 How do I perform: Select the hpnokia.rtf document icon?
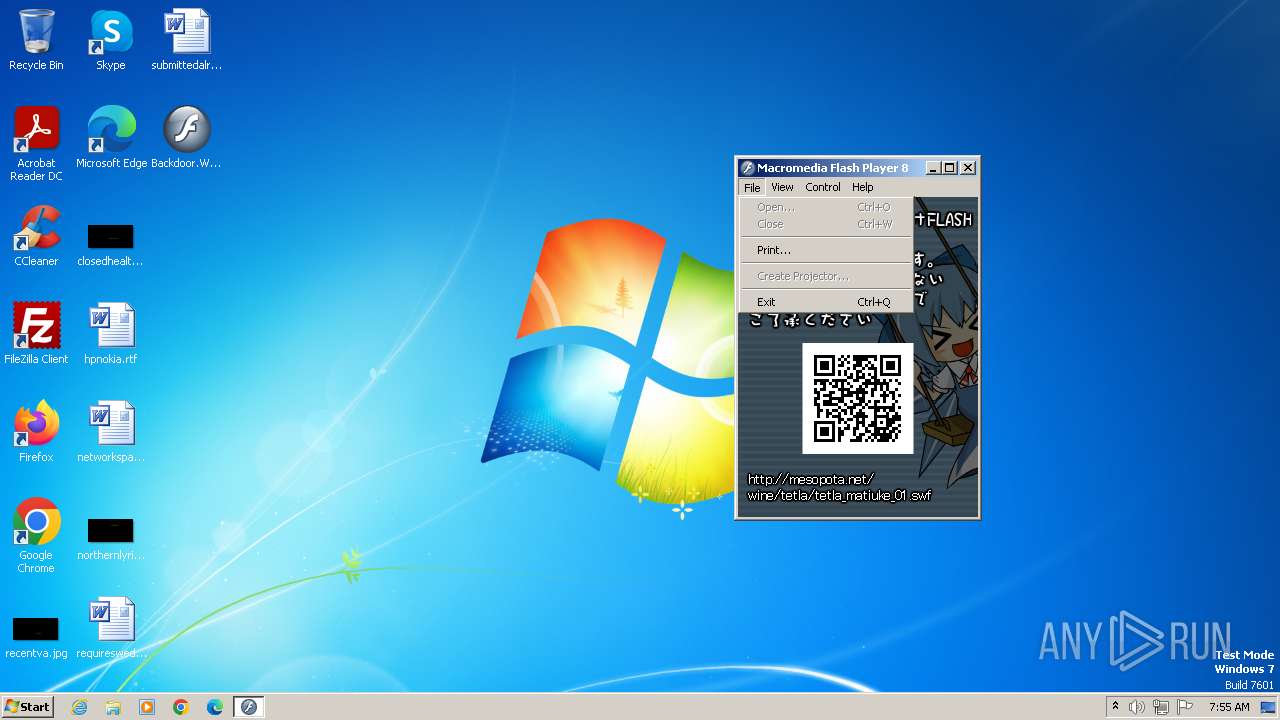(110, 333)
